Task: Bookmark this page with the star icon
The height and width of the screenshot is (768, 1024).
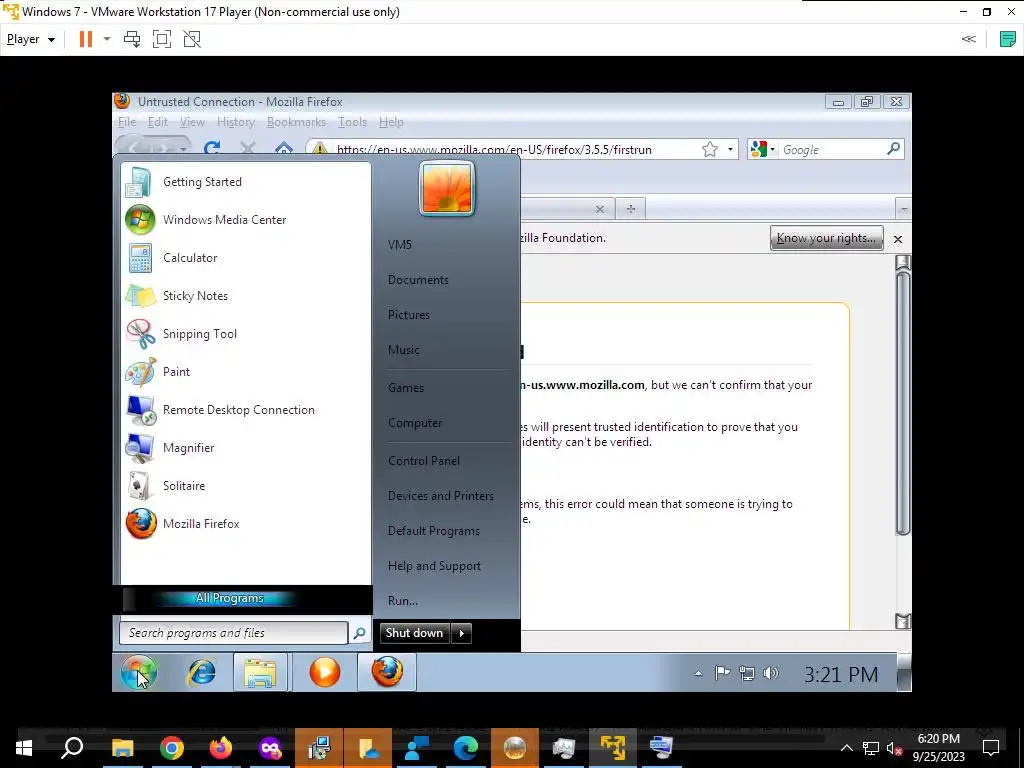Action: [x=710, y=150]
